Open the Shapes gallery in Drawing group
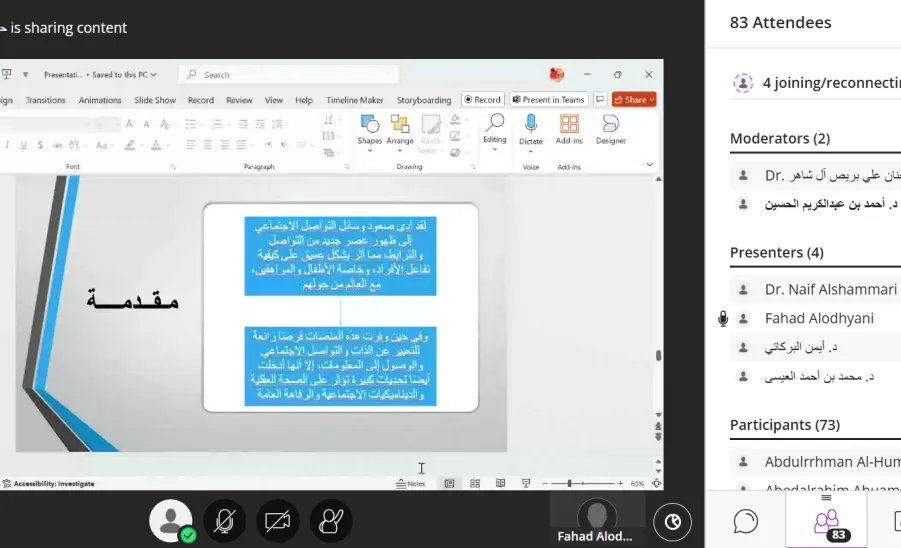The height and width of the screenshot is (548, 901). (369, 132)
